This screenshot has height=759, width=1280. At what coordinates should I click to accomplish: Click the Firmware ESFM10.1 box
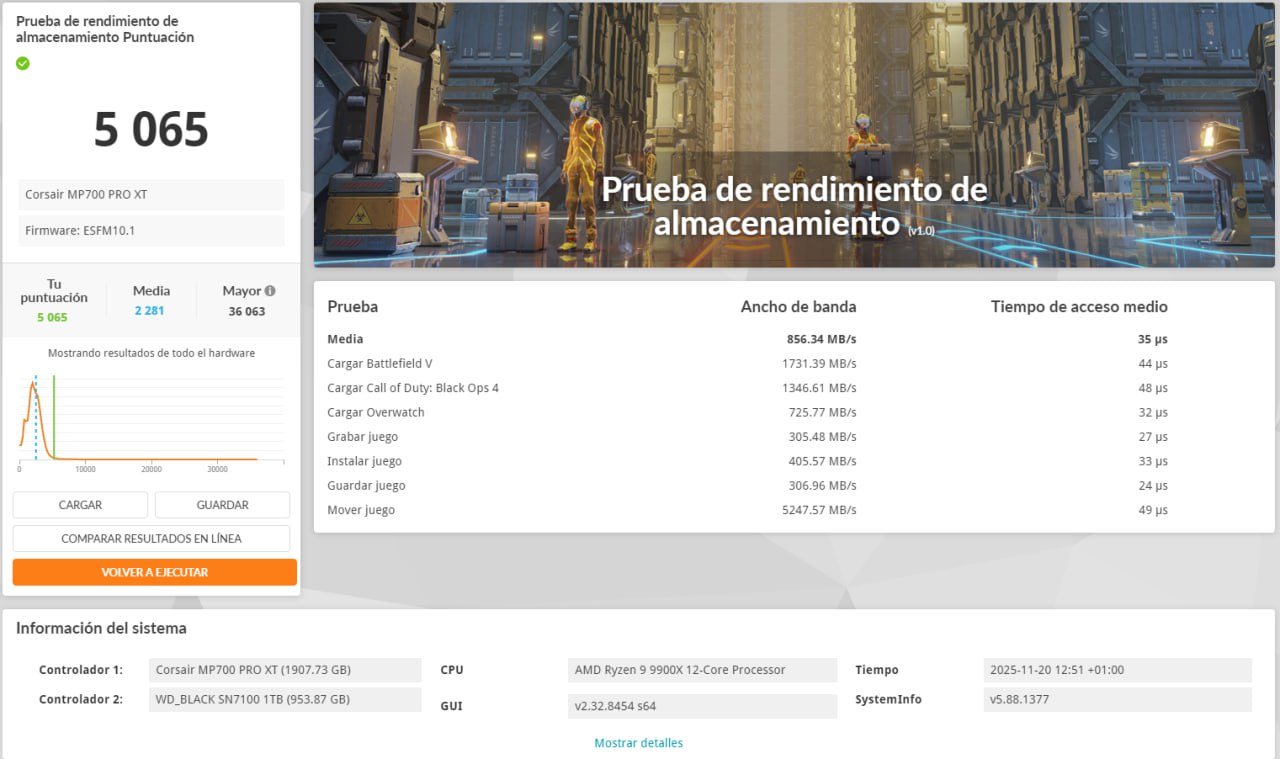pyautogui.click(x=151, y=231)
